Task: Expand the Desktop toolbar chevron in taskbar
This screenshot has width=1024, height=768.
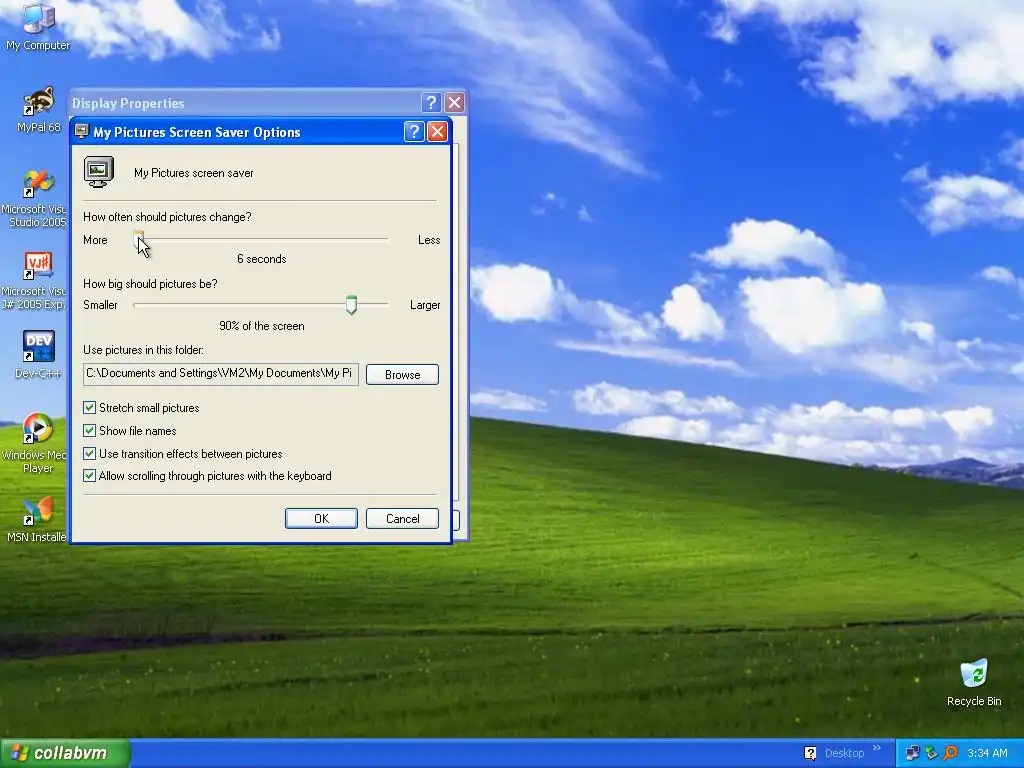Action: [x=876, y=748]
